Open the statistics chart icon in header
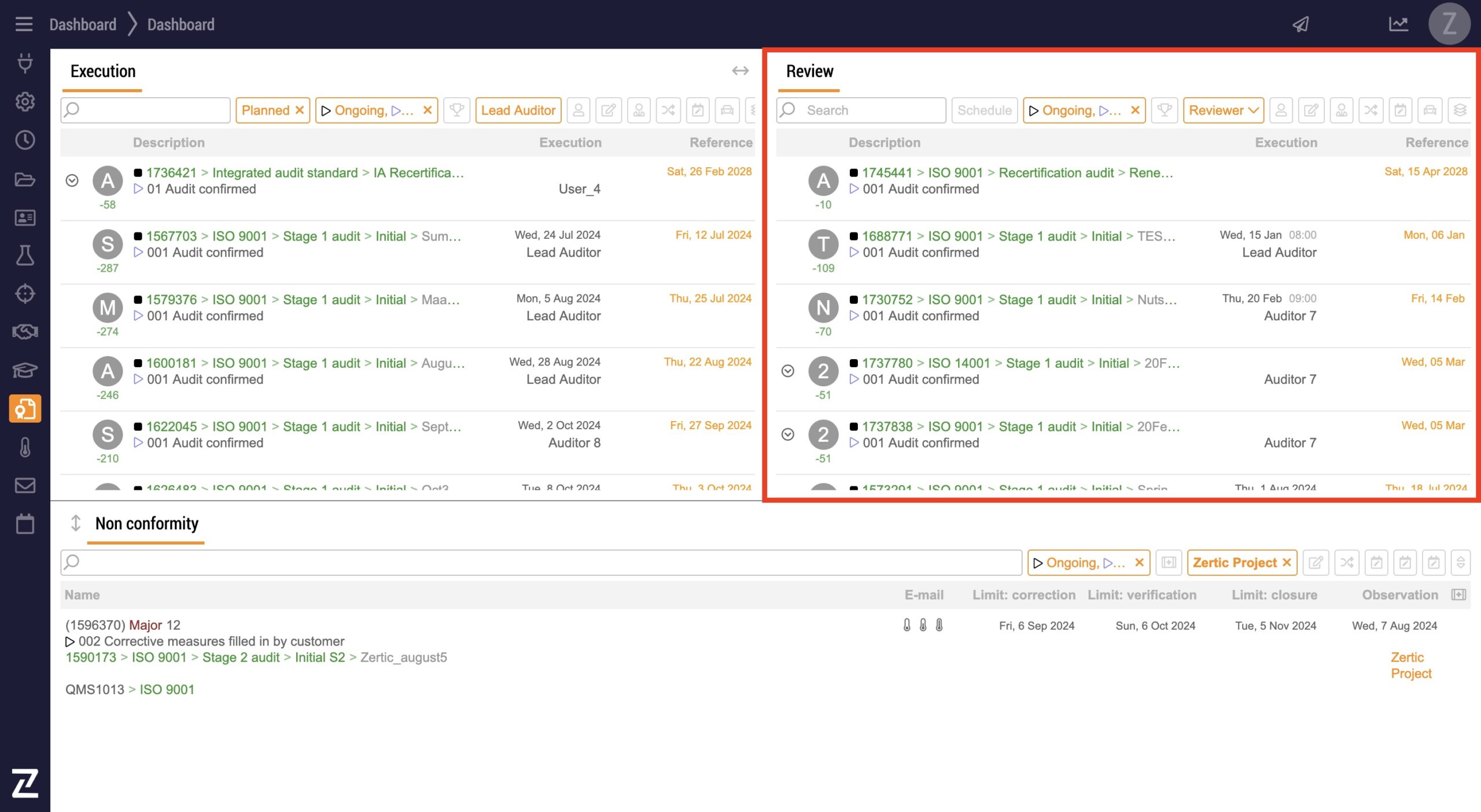 [1398, 24]
